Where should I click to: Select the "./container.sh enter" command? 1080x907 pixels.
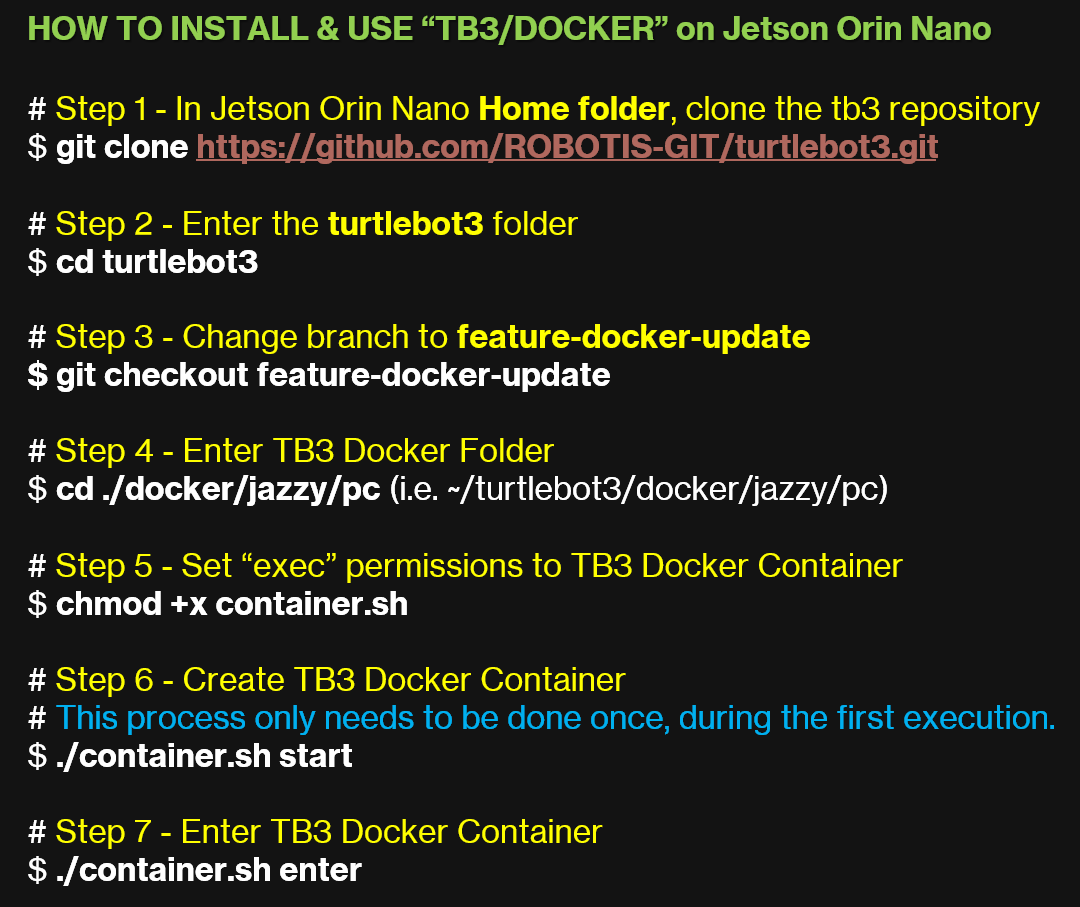pyautogui.click(x=208, y=870)
